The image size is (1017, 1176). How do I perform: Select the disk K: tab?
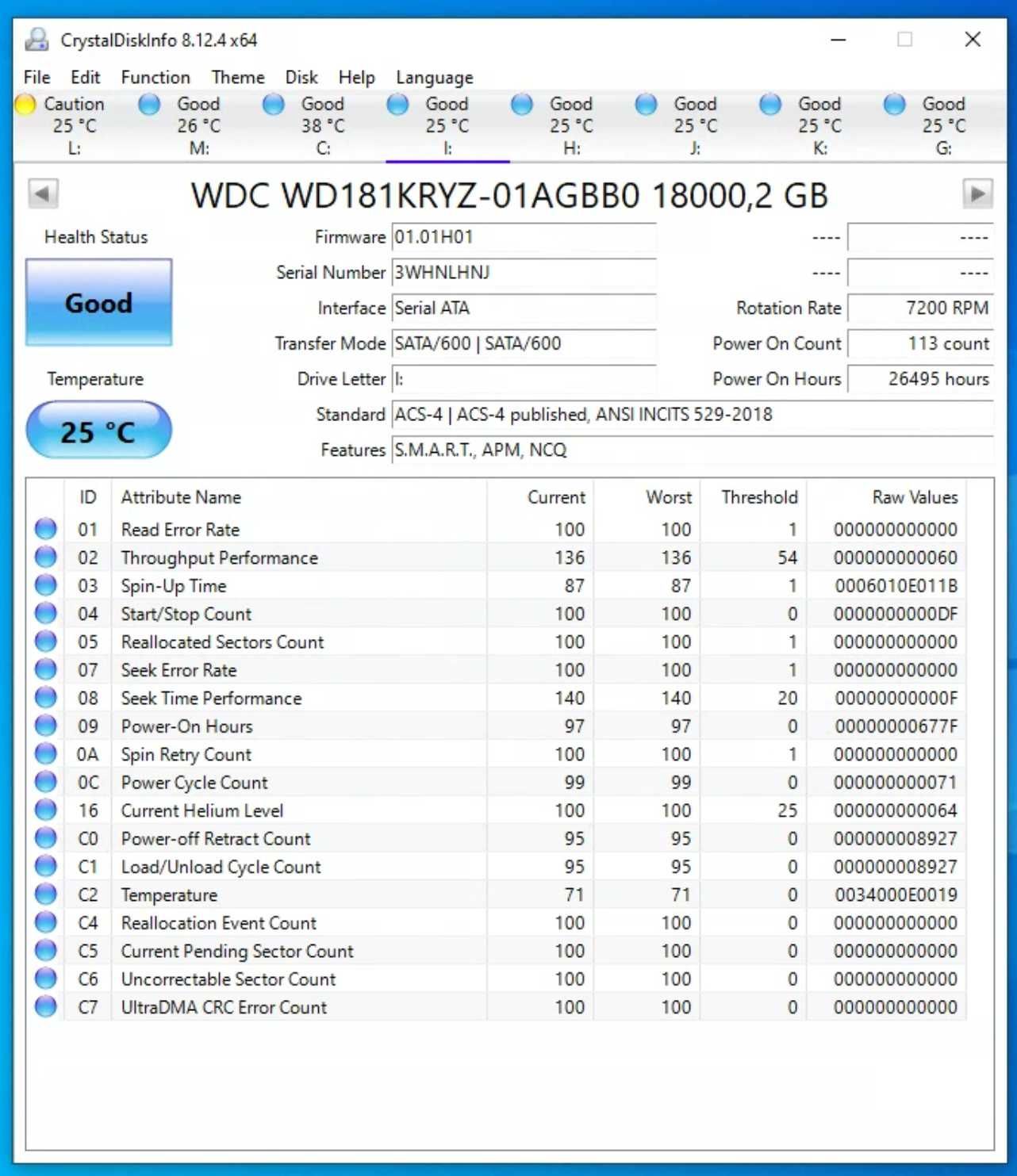(x=819, y=125)
